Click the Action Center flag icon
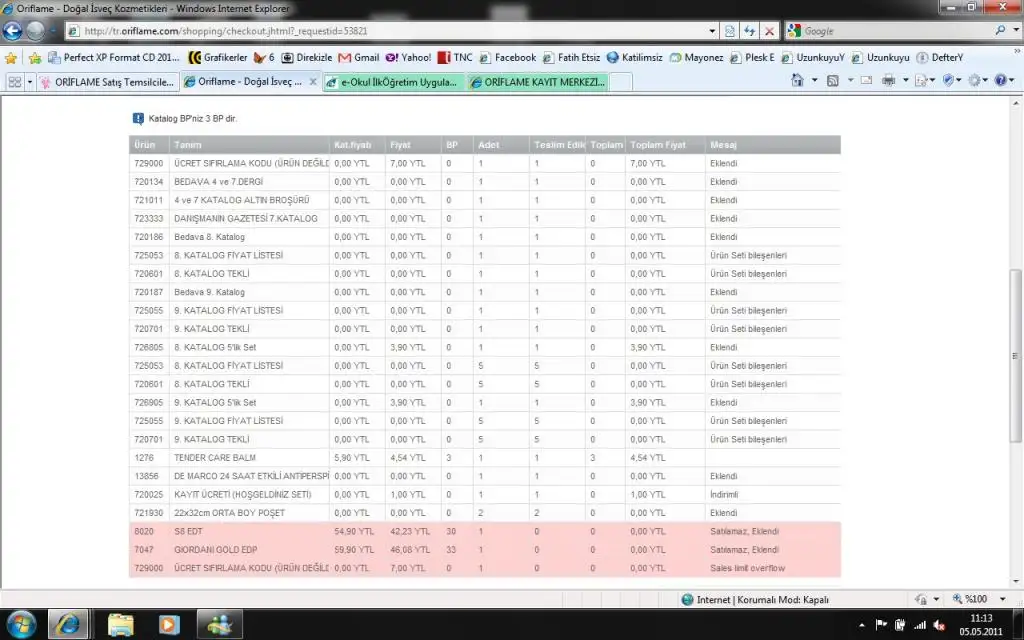 tap(881, 625)
